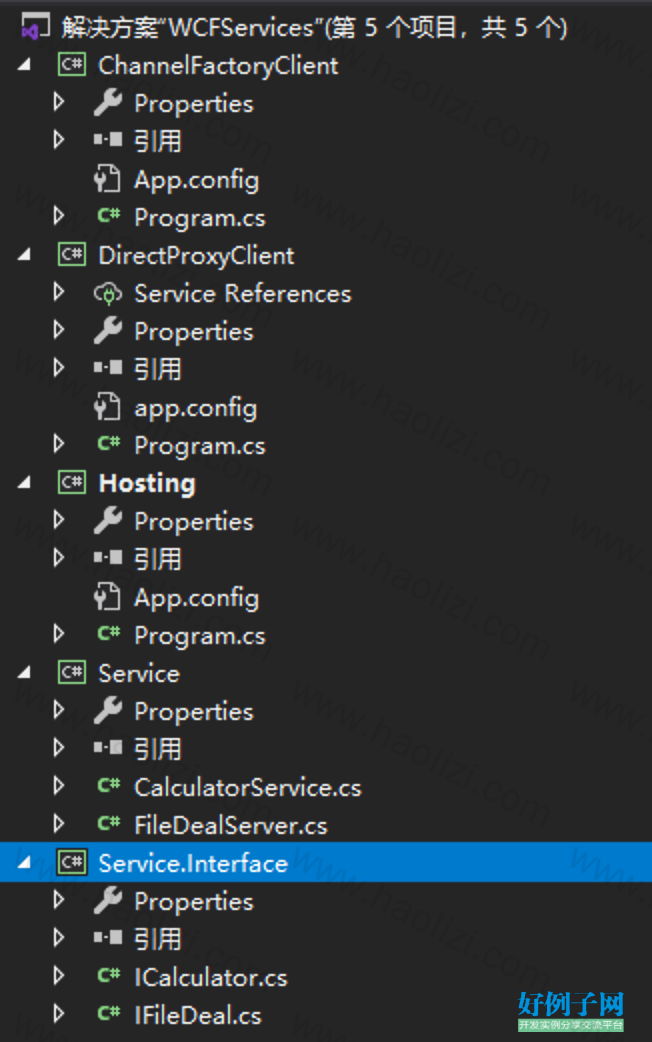
Task: Click the Service.Interface C# project icon
Action: 72,863
